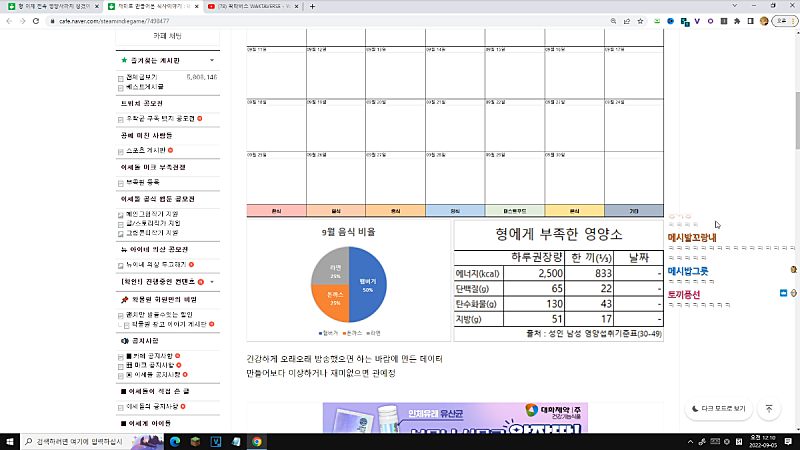Click the light-blue legend cell under calendar
This screenshot has height=450, width=800.
tap(455, 211)
